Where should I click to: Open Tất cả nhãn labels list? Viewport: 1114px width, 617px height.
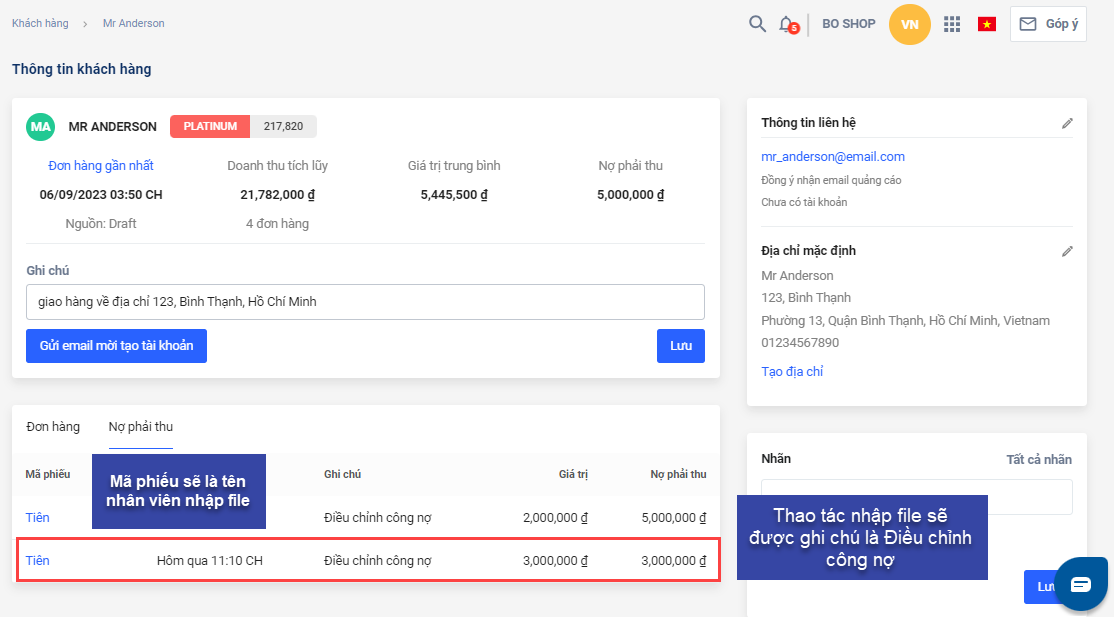[1038, 460]
